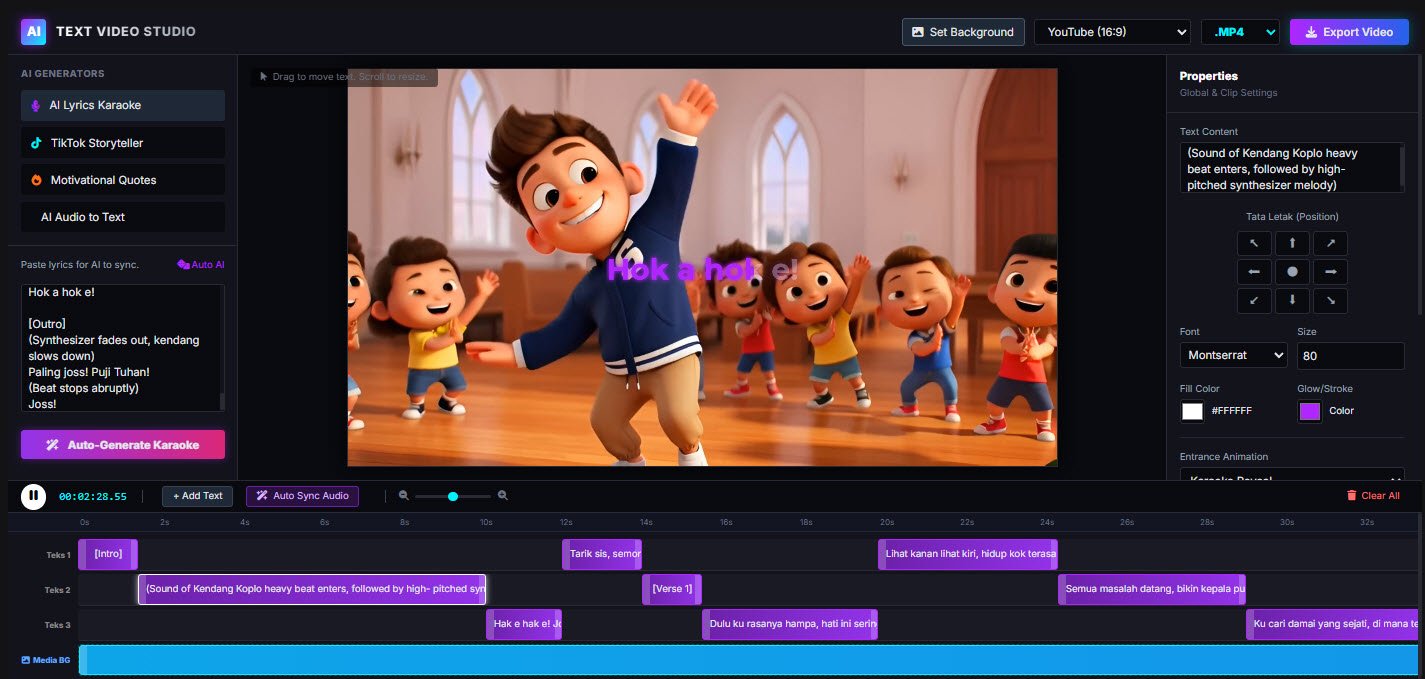Click the Export Video button

pos(1349,32)
